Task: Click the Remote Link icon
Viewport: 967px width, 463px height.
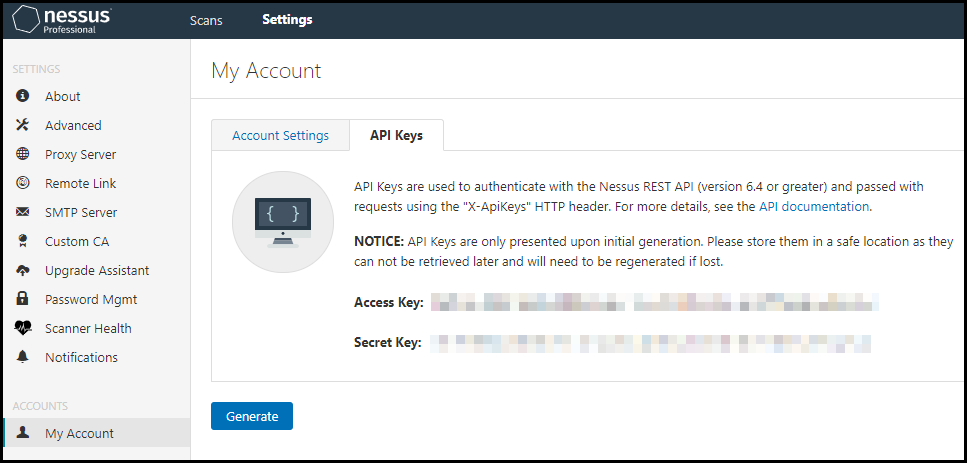Action: tap(23, 183)
